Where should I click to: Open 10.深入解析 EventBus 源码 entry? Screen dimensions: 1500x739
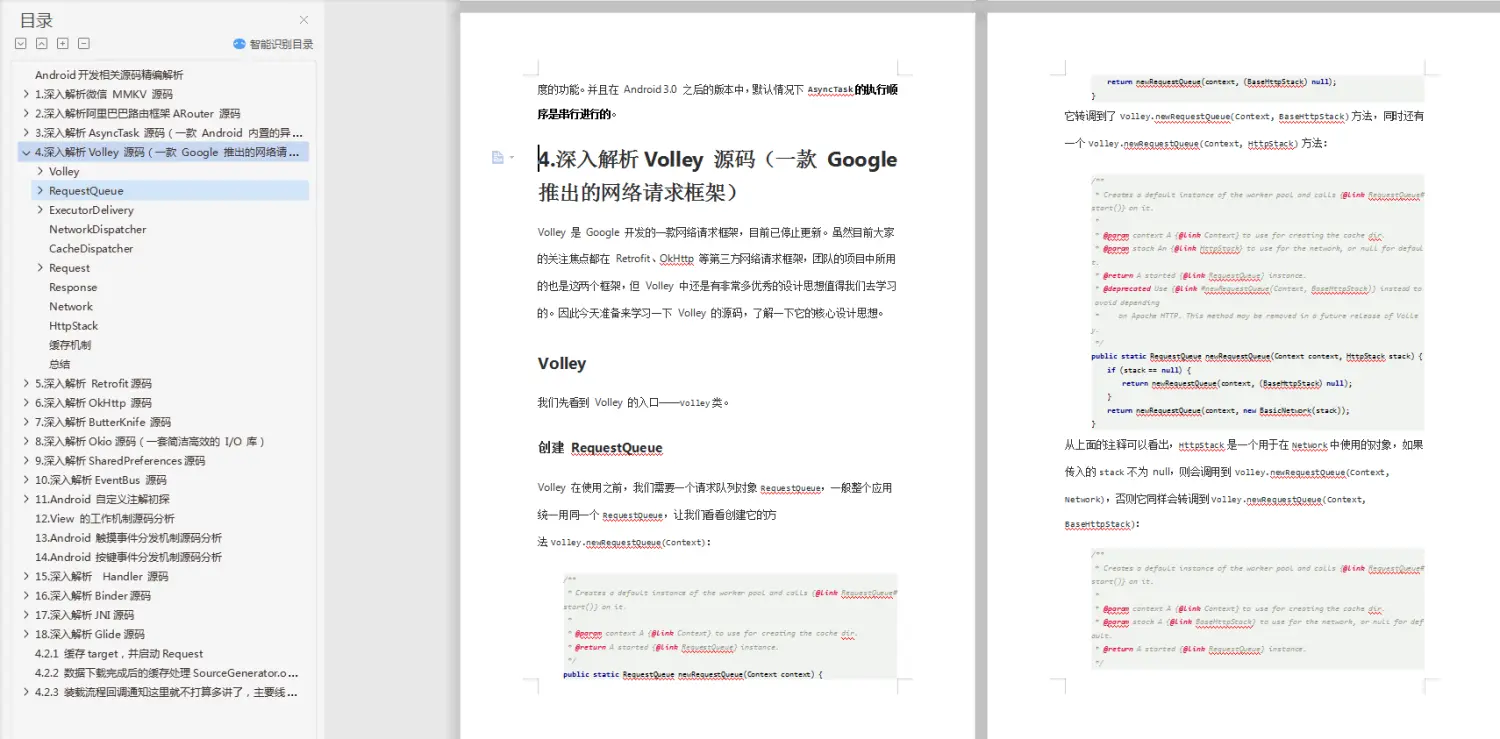coord(101,480)
